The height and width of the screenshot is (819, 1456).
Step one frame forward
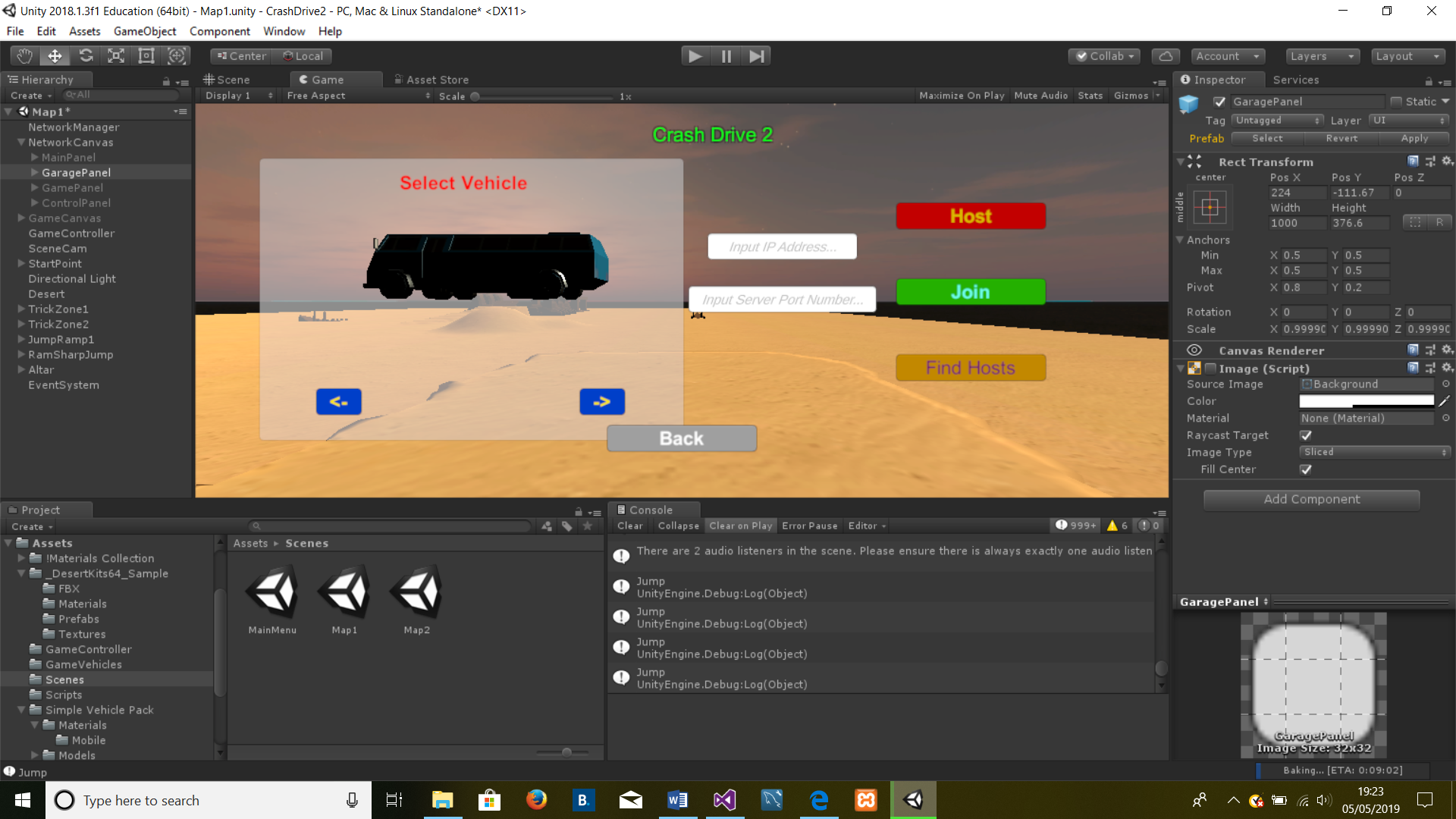click(756, 56)
